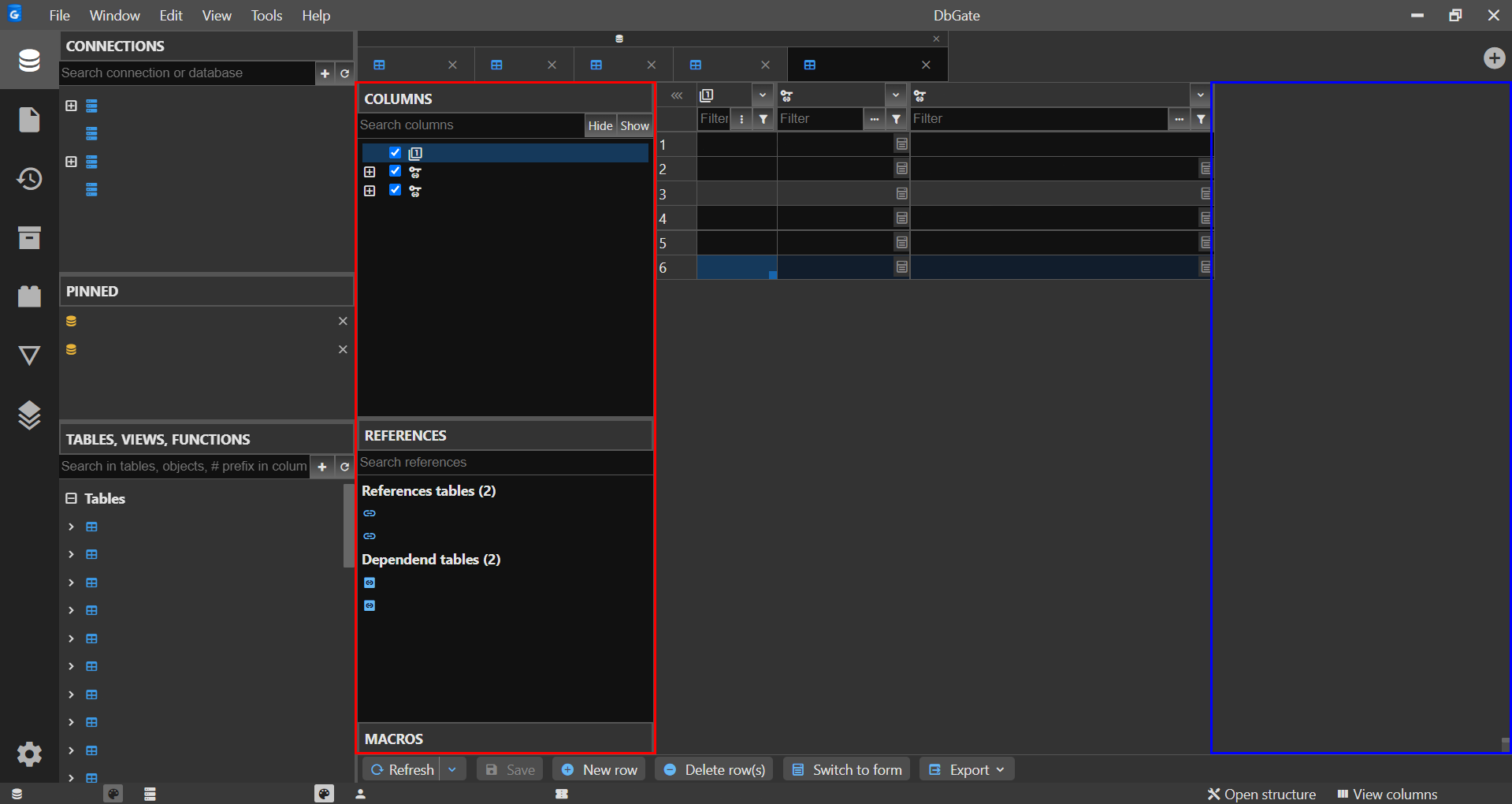Click add connection plus icon

tap(325, 73)
